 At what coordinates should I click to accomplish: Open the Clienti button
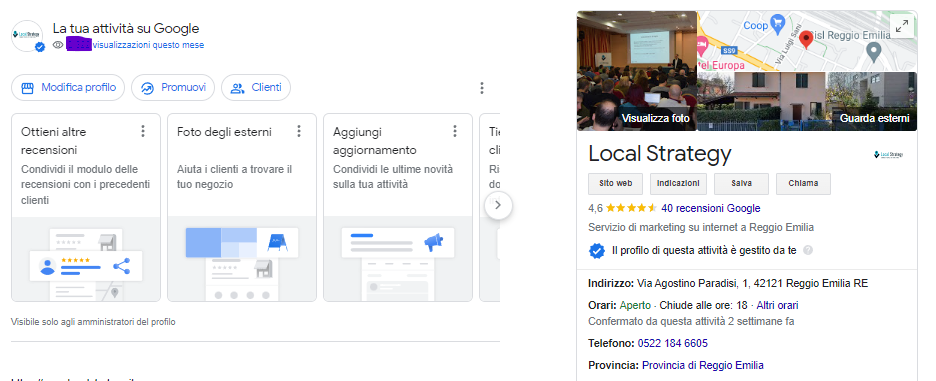(x=256, y=88)
